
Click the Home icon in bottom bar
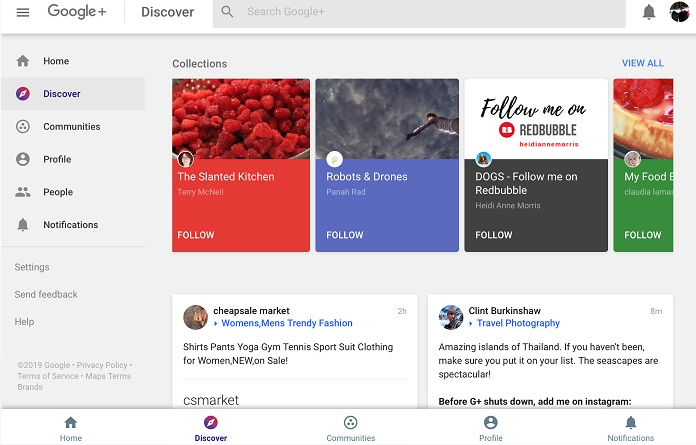(71, 422)
